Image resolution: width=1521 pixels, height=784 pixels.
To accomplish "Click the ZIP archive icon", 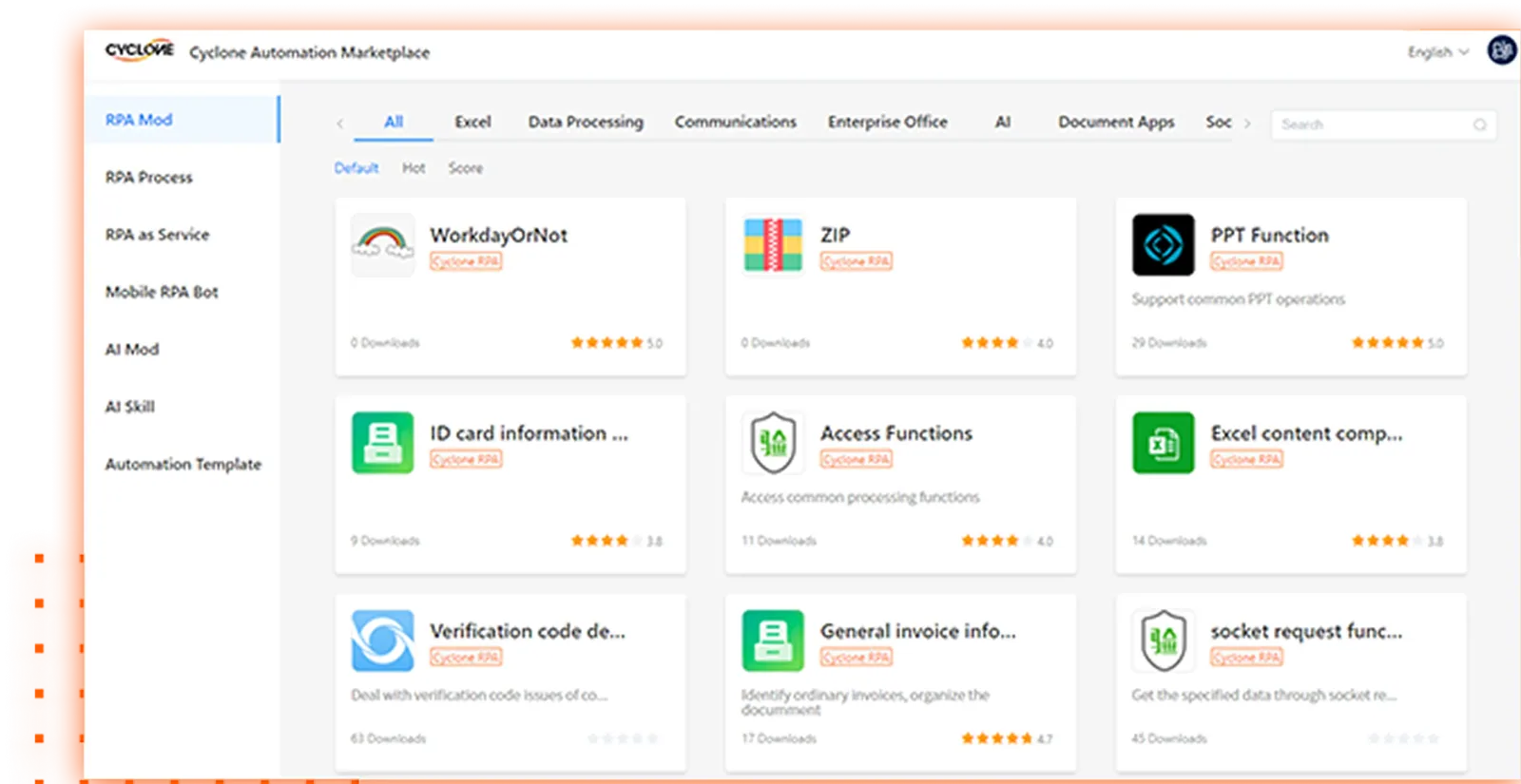I will (773, 245).
